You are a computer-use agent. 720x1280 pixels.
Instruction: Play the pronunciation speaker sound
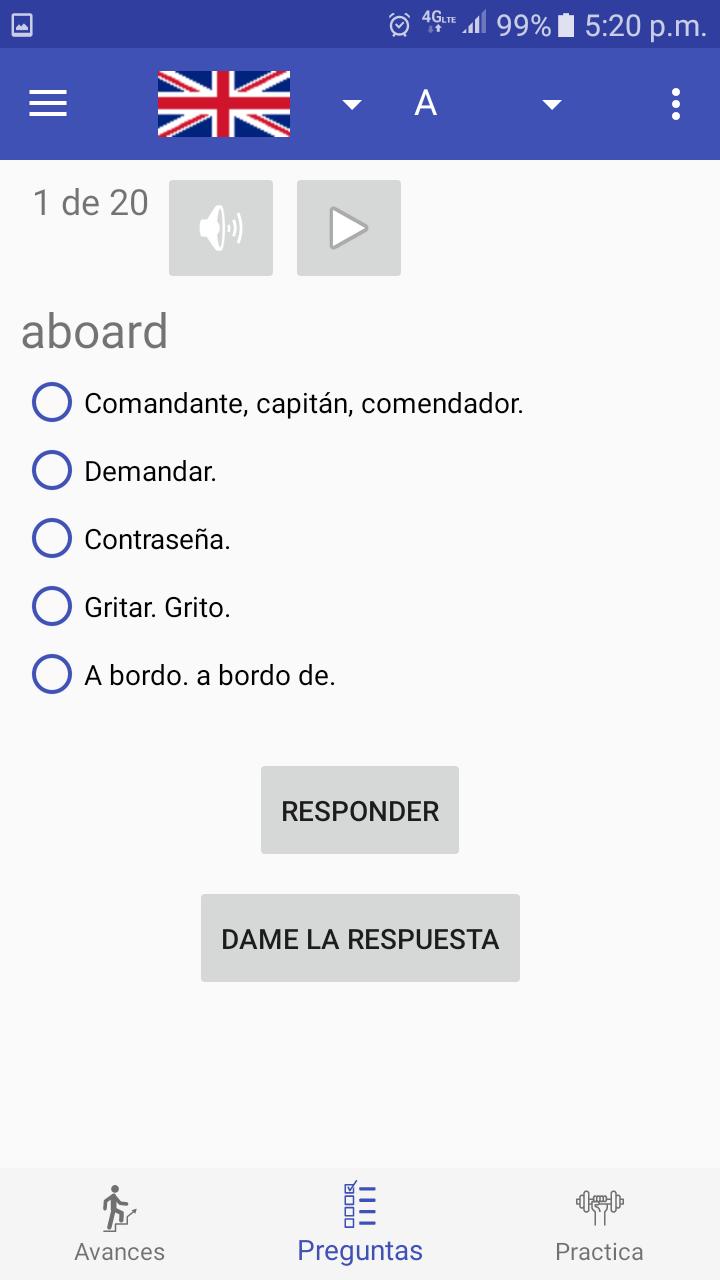tap(221, 228)
